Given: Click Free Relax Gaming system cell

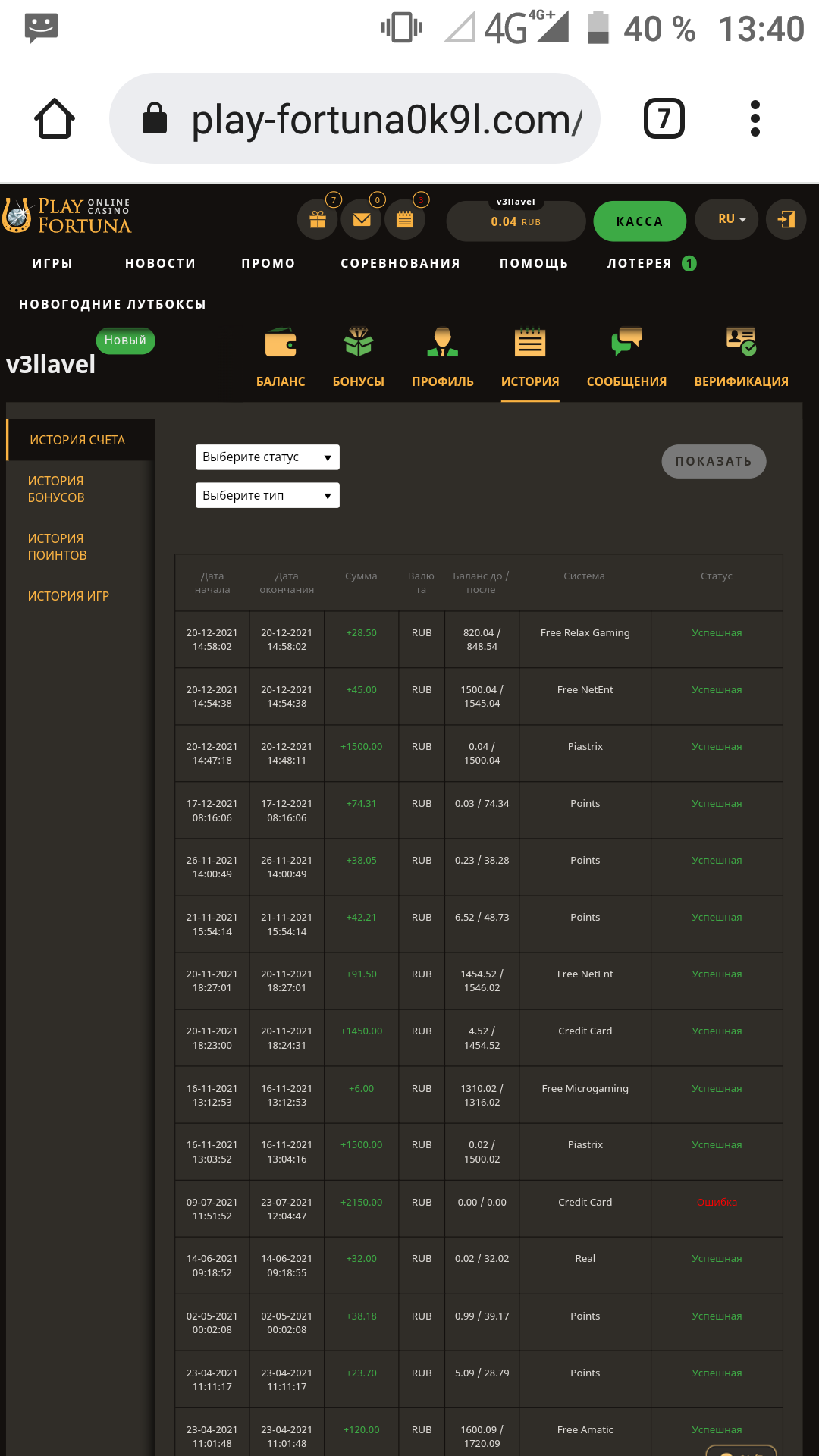Looking at the screenshot, I should 585,632.
